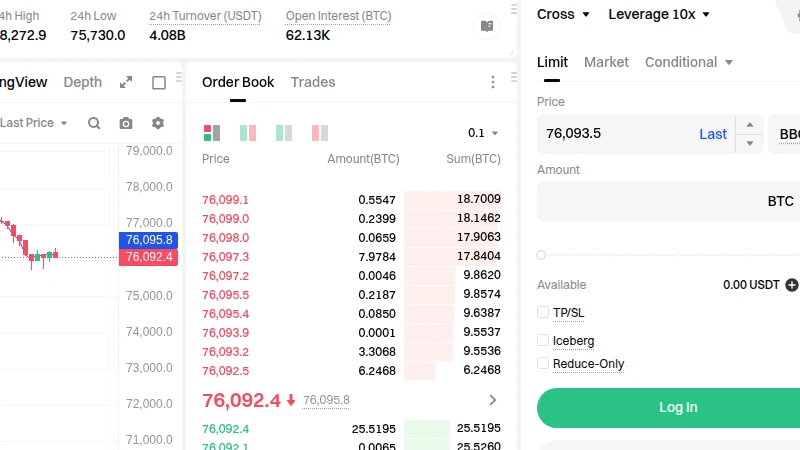Grab the chart panel drag handle
The width and height of the screenshot is (800, 450).
pos(179,77)
